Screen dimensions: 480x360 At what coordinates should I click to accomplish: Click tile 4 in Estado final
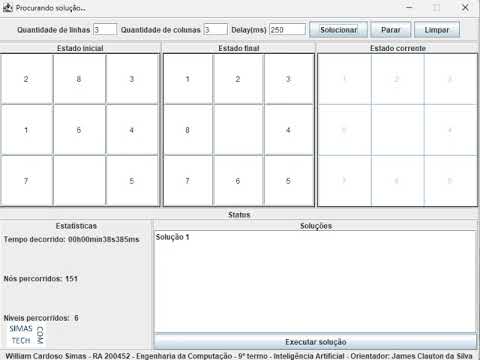point(288,130)
